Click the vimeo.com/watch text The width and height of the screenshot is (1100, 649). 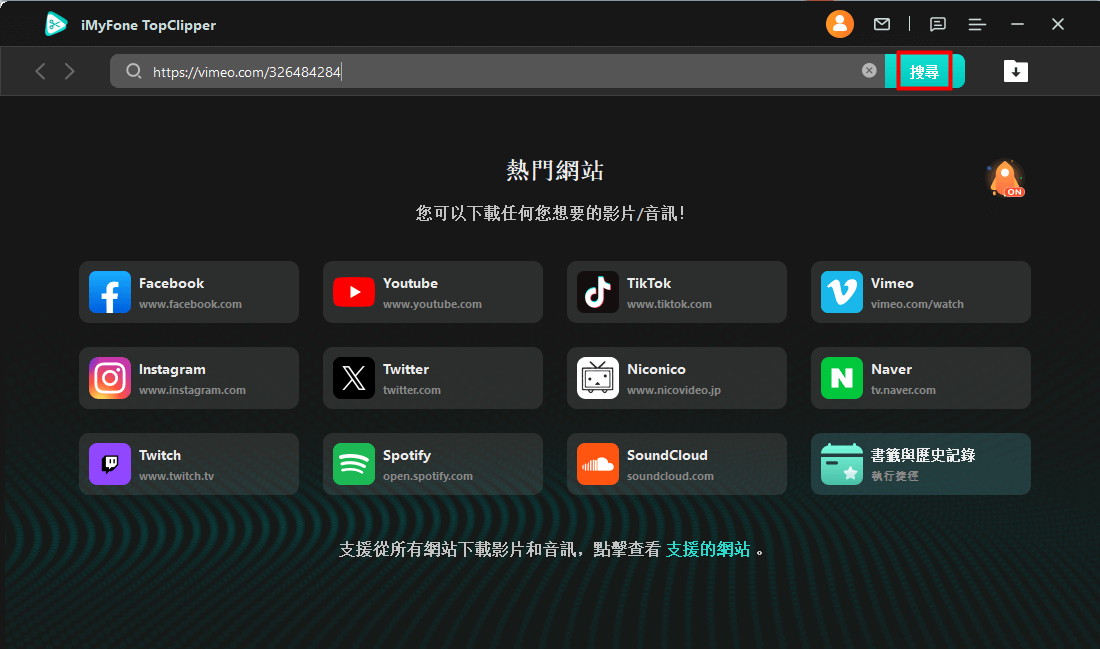coord(917,305)
